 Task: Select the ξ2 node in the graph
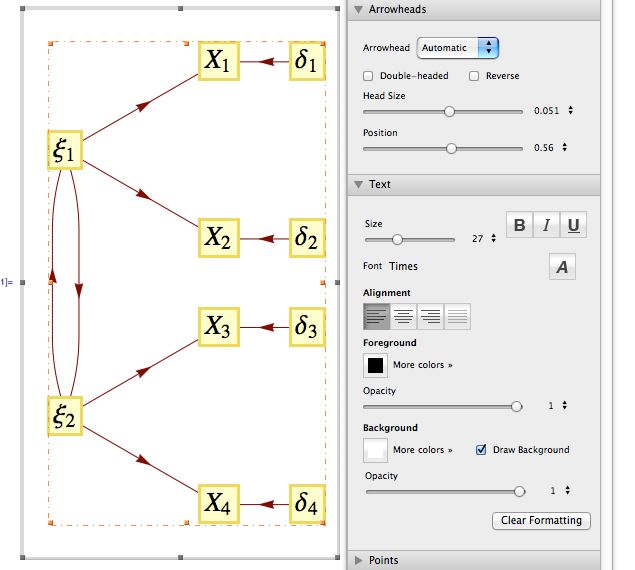65,416
